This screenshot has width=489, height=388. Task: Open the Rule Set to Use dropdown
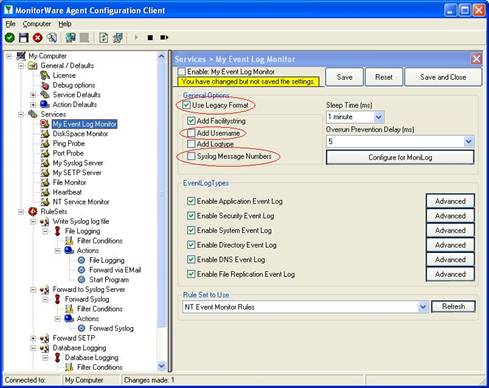[x=423, y=307]
